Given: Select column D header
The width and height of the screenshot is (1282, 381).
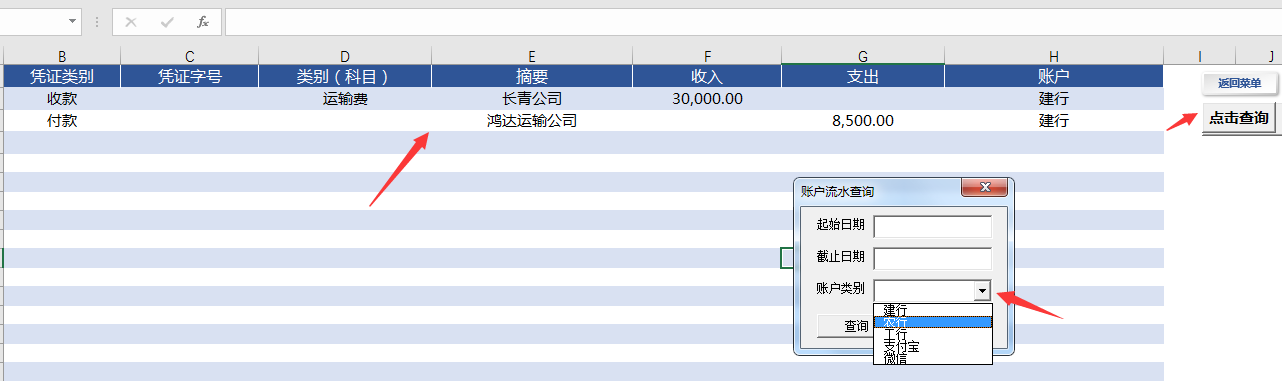Looking at the screenshot, I should [345, 56].
